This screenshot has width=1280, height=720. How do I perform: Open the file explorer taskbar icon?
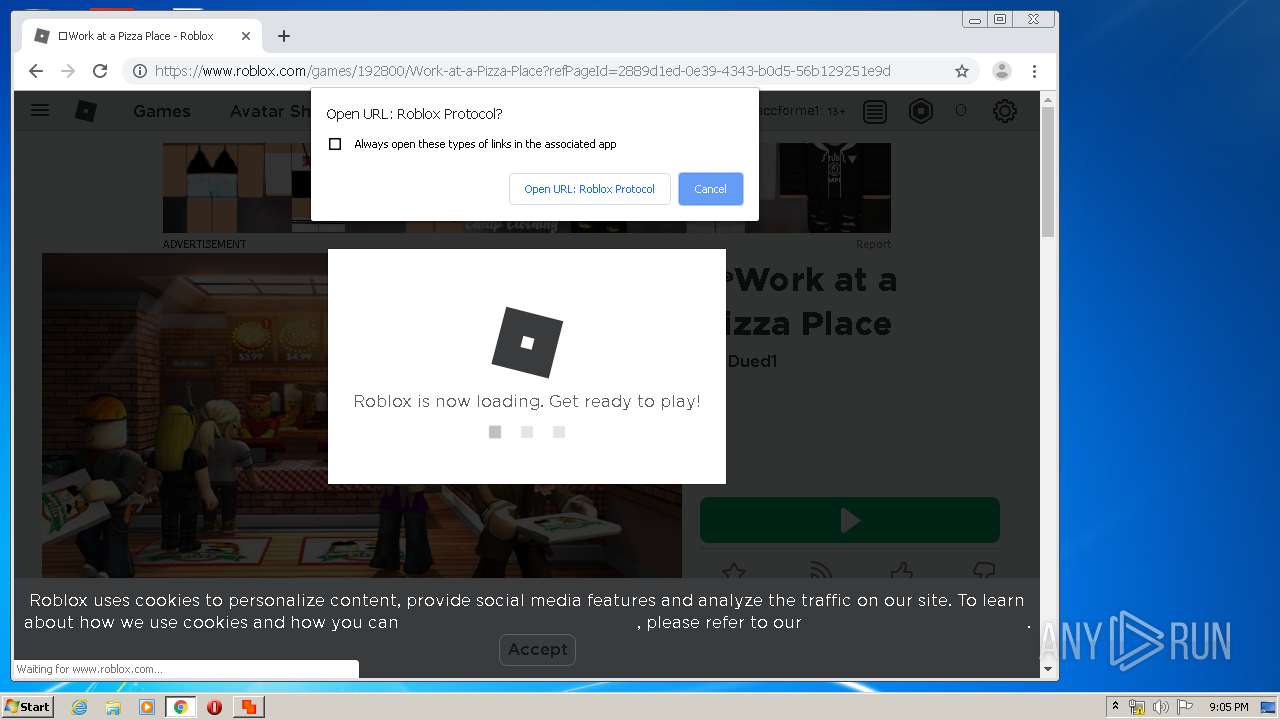(113, 707)
